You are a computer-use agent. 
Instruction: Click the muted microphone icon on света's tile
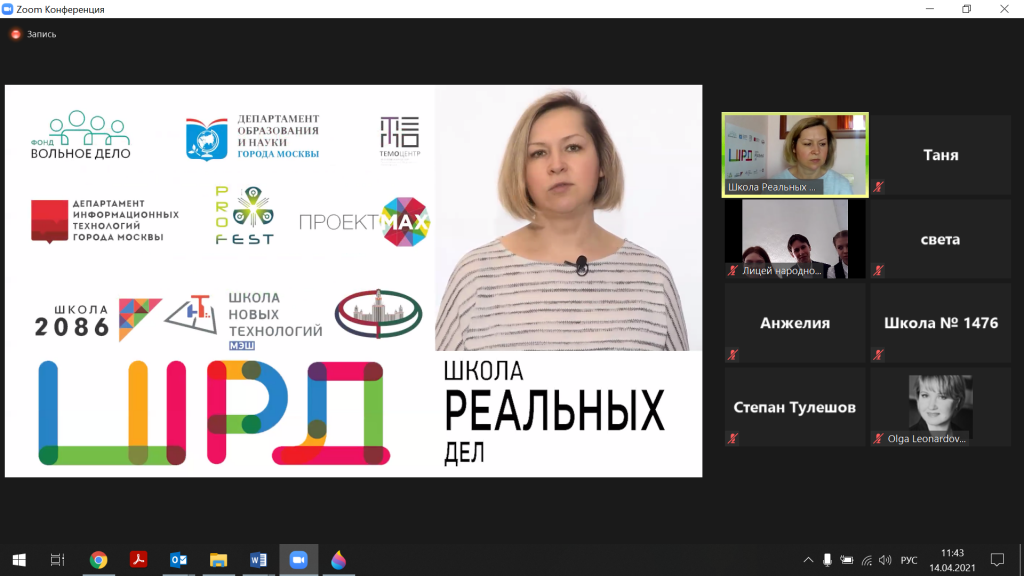coord(878,271)
